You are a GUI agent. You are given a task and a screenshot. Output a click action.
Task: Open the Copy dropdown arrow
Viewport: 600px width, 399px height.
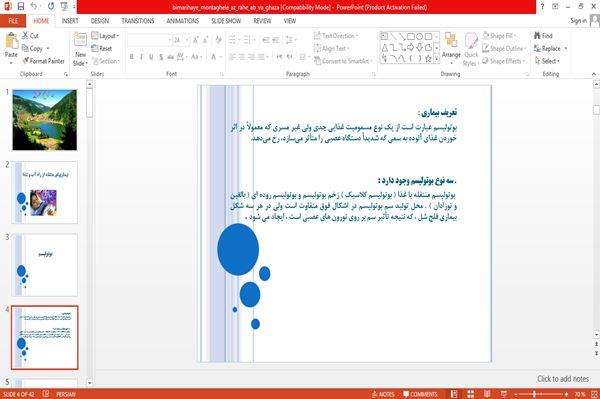48,49
